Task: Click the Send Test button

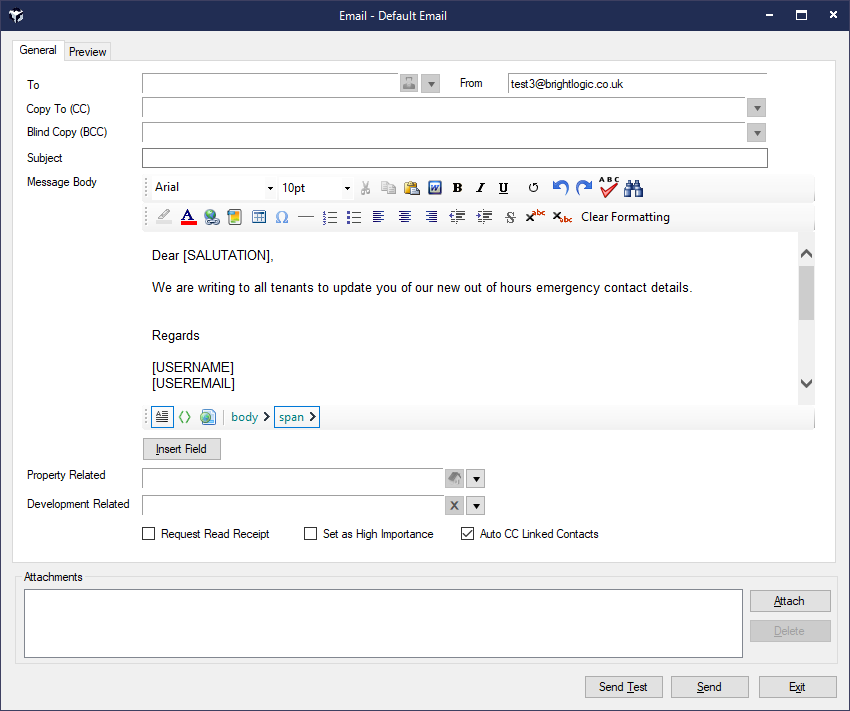Action: tap(623, 687)
